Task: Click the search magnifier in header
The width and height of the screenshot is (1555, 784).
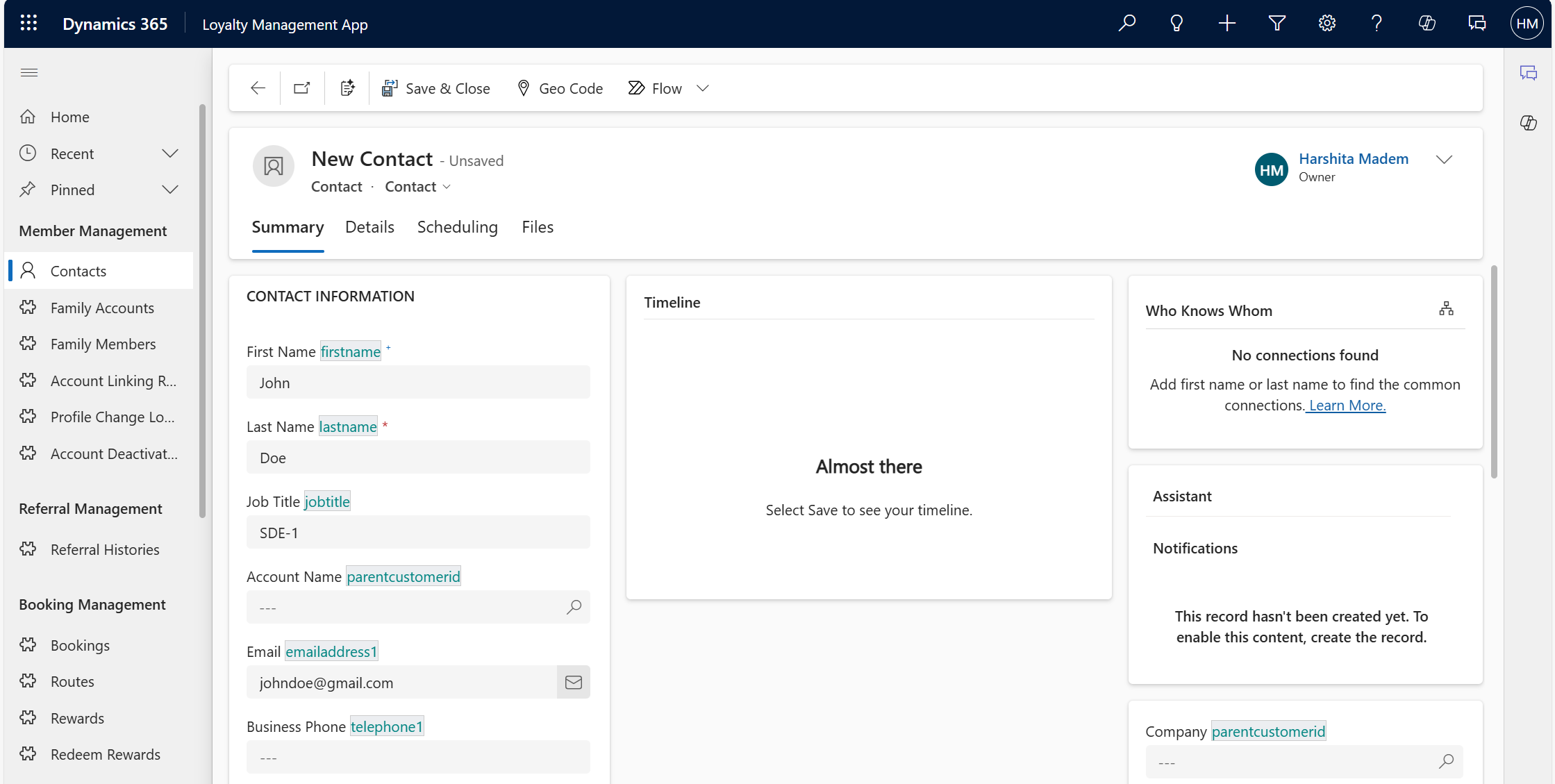Action: pos(1126,24)
